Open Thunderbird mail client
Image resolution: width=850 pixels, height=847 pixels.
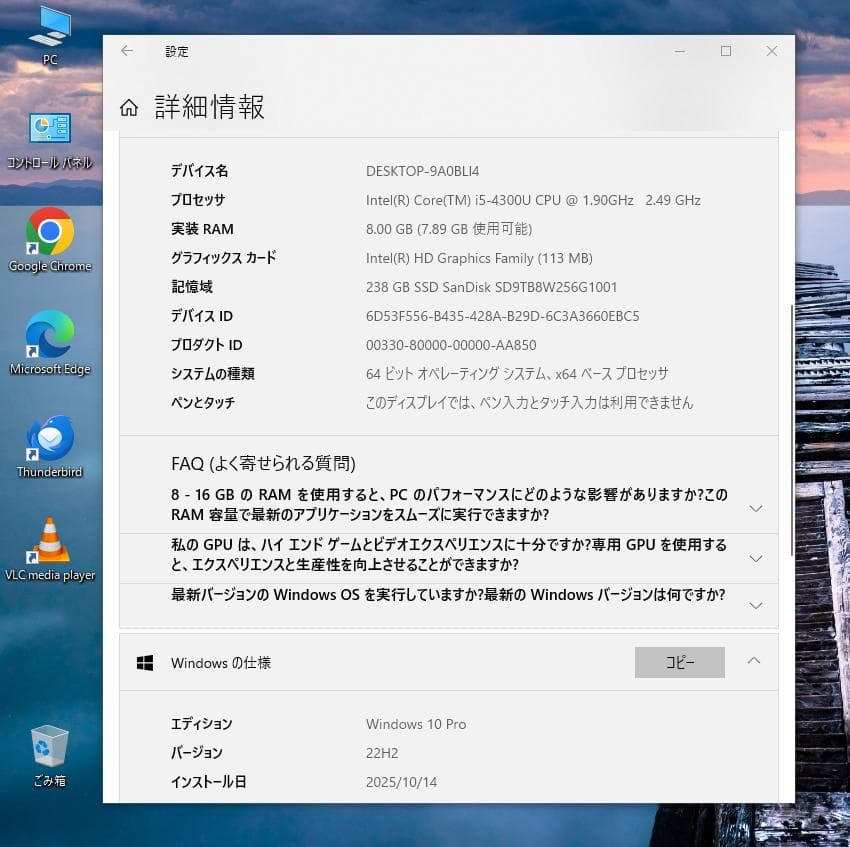50,440
